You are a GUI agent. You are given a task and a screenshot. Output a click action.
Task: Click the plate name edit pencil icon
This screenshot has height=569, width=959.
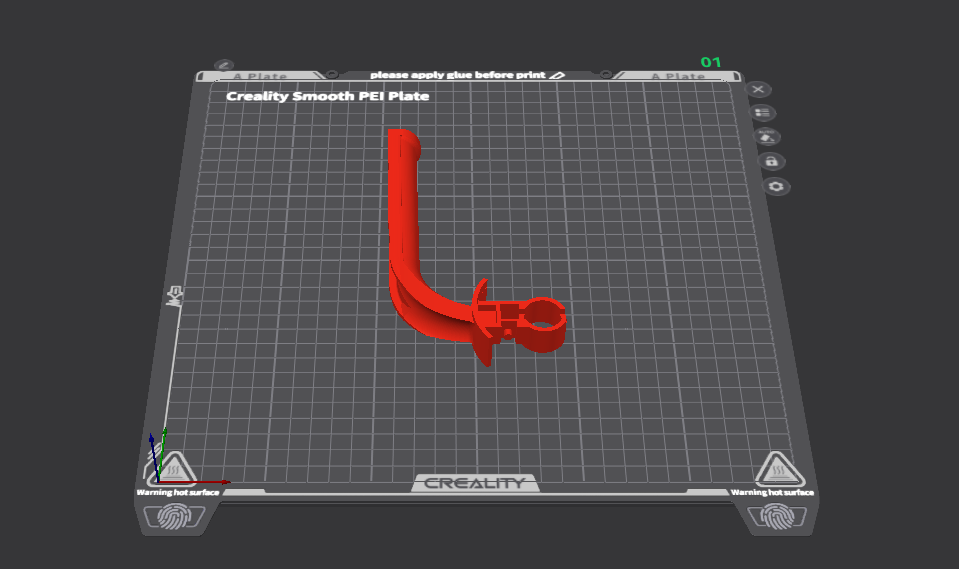(x=224, y=65)
